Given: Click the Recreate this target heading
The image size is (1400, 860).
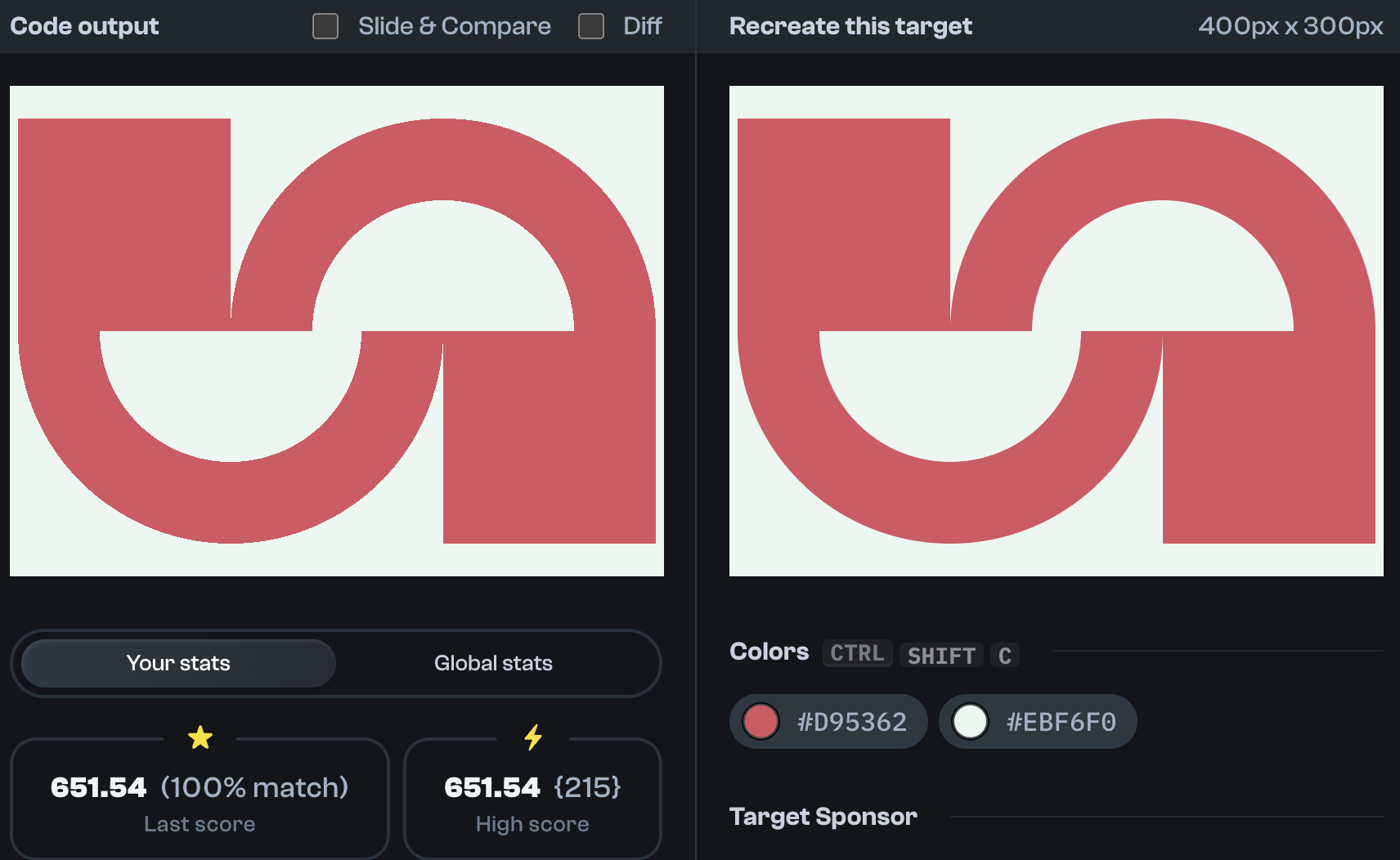Looking at the screenshot, I should (850, 25).
